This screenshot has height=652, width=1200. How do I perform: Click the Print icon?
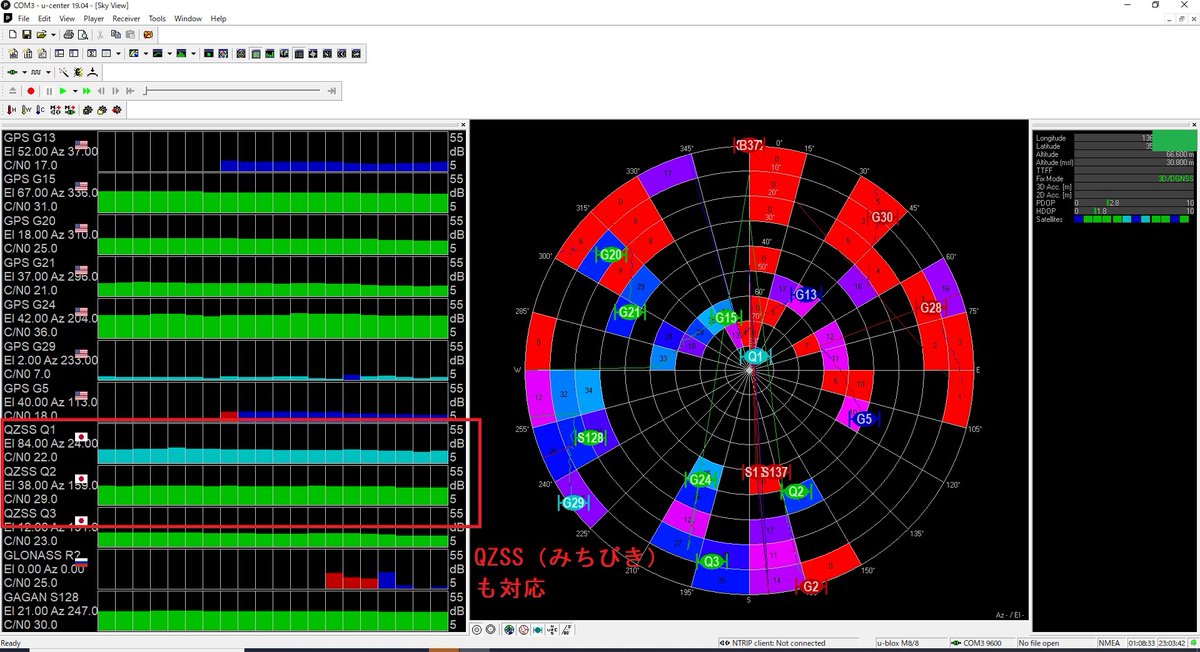tap(68, 35)
